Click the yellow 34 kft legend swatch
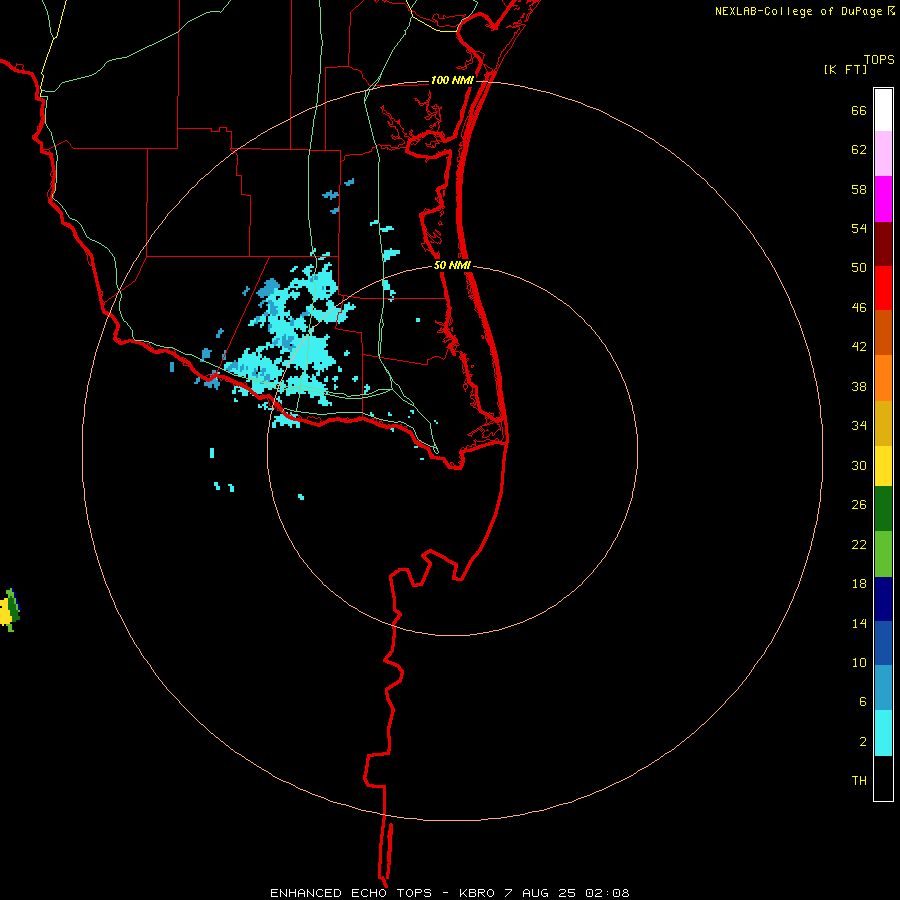This screenshot has height=900, width=900. (x=883, y=465)
